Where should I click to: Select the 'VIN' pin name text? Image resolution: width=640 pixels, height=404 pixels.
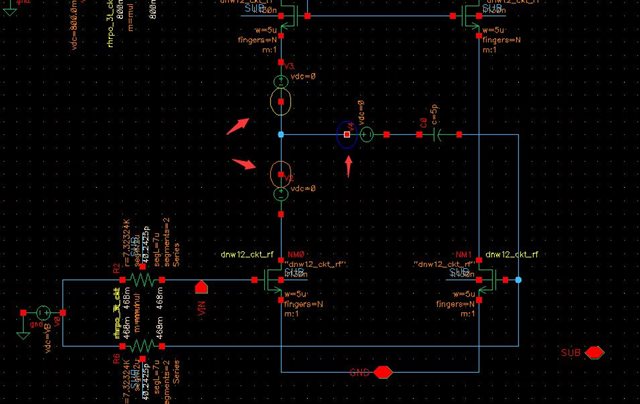pos(201,308)
